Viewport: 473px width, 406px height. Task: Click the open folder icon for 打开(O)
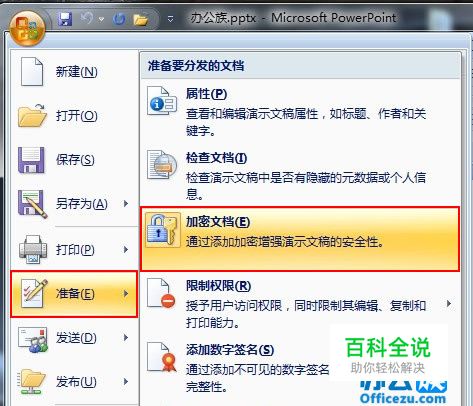click(x=32, y=115)
